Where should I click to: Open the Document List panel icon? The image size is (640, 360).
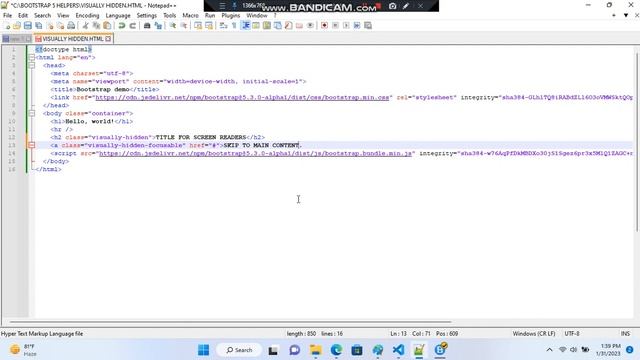click(x=278, y=25)
